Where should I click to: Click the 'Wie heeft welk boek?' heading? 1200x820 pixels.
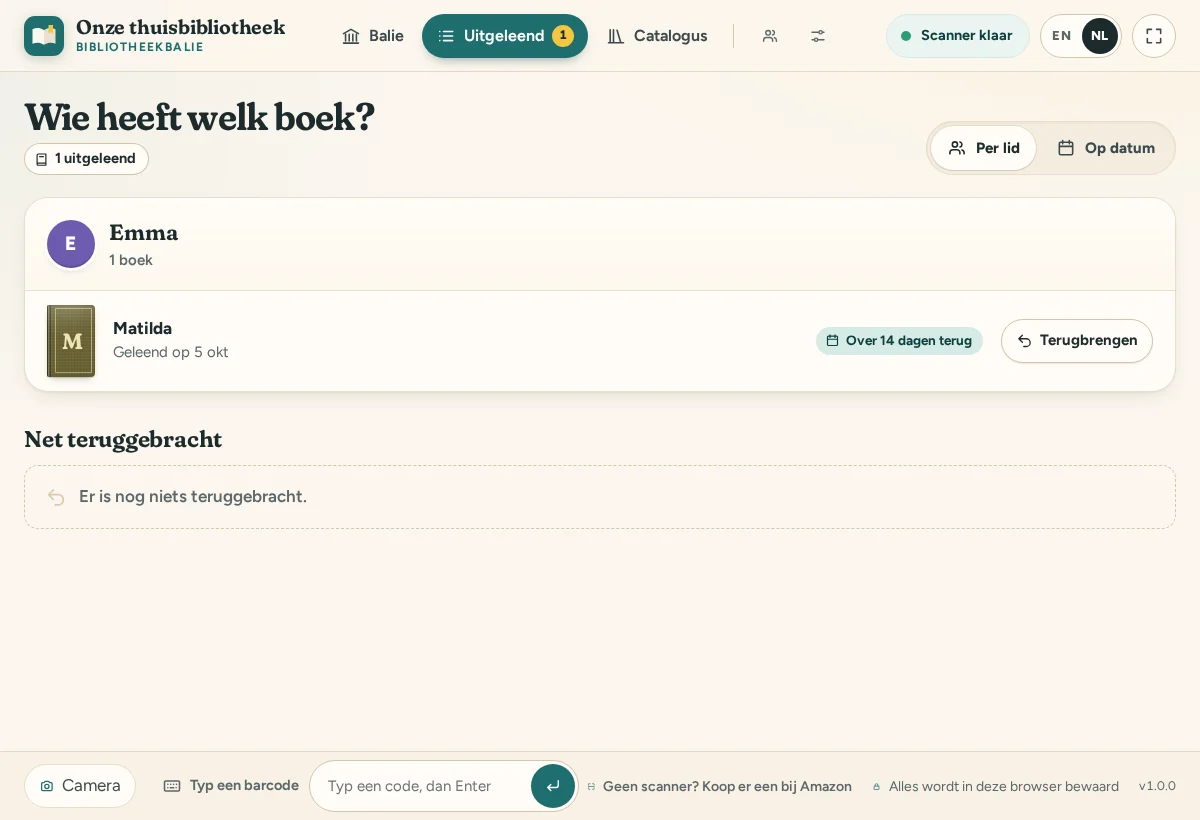pyautogui.click(x=200, y=117)
